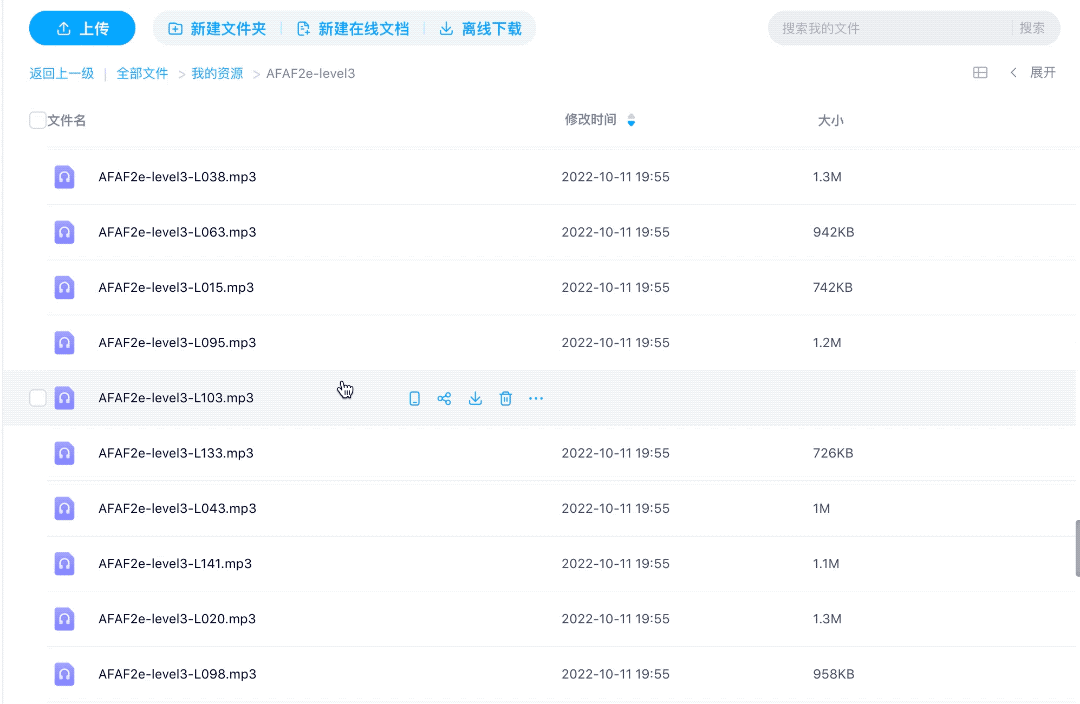This screenshot has width=1080, height=704.
Task: Open file AFAF2e-level3-L141.mp3
Action: point(175,563)
